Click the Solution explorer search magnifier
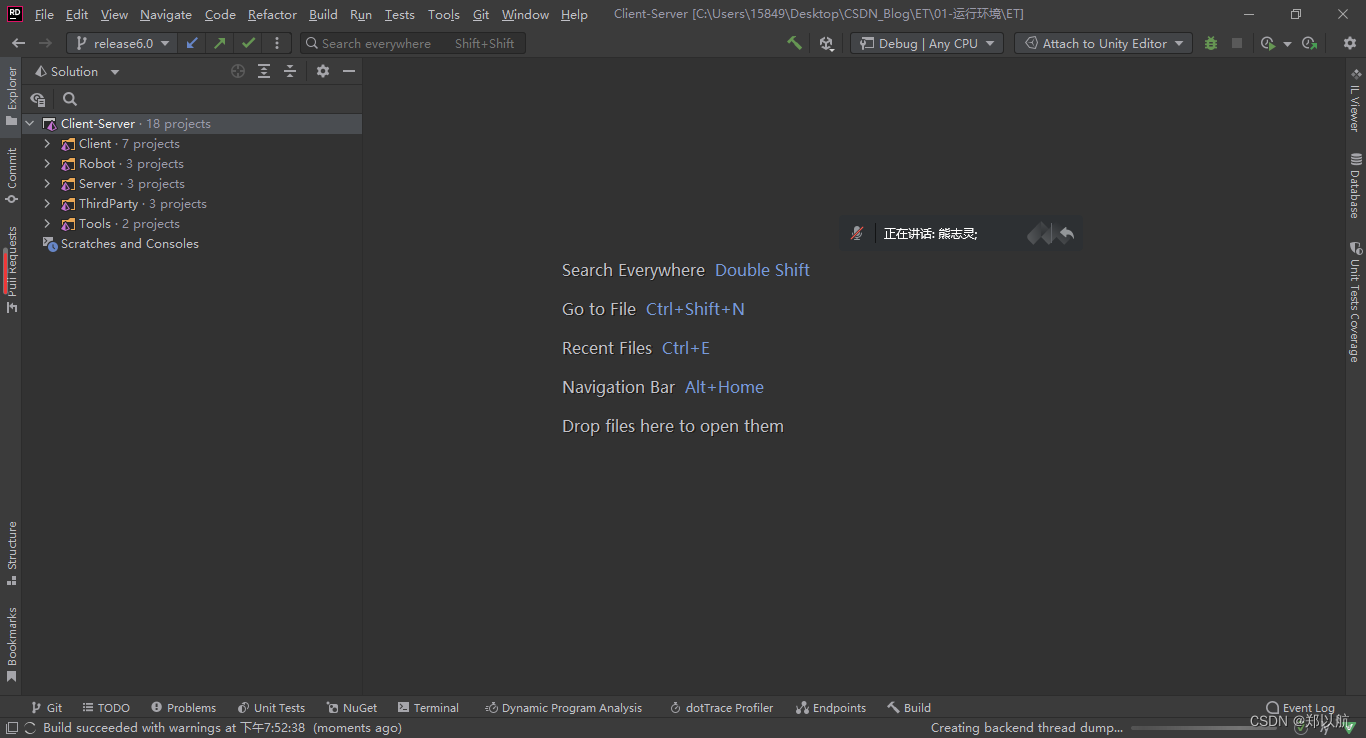Image resolution: width=1366 pixels, height=738 pixels. (x=70, y=99)
